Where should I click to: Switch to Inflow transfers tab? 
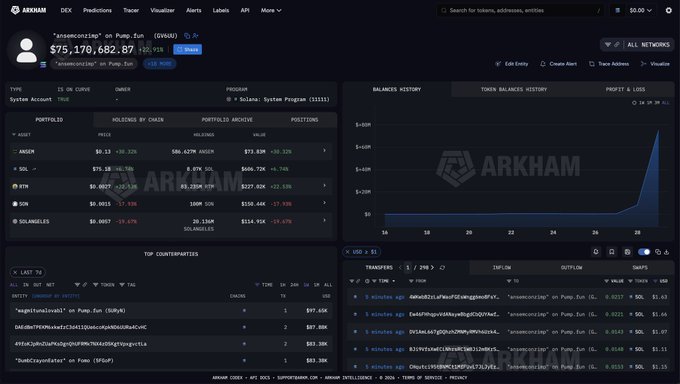tap(502, 268)
